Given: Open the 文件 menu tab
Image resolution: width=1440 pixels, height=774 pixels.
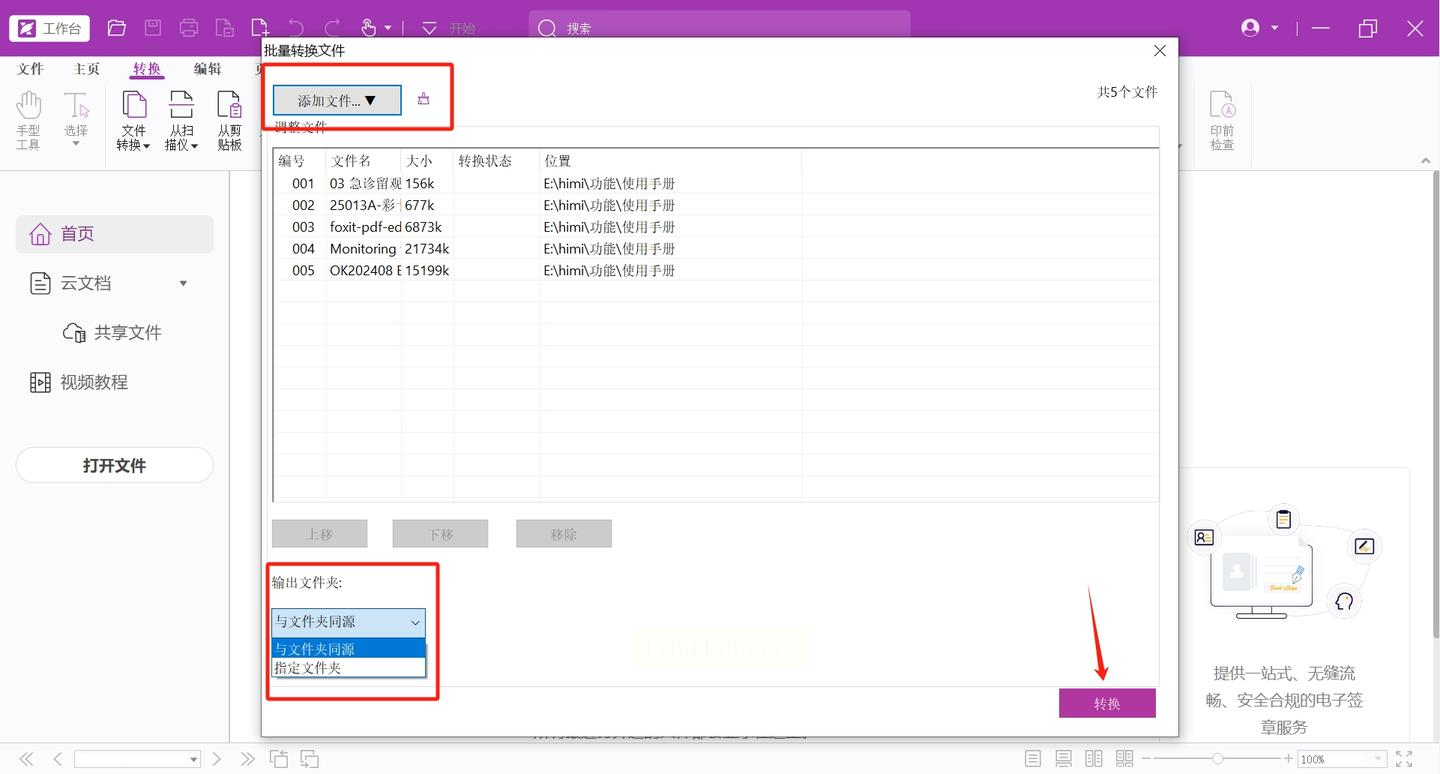Looking at the screenshot, I should coord(31,69).
